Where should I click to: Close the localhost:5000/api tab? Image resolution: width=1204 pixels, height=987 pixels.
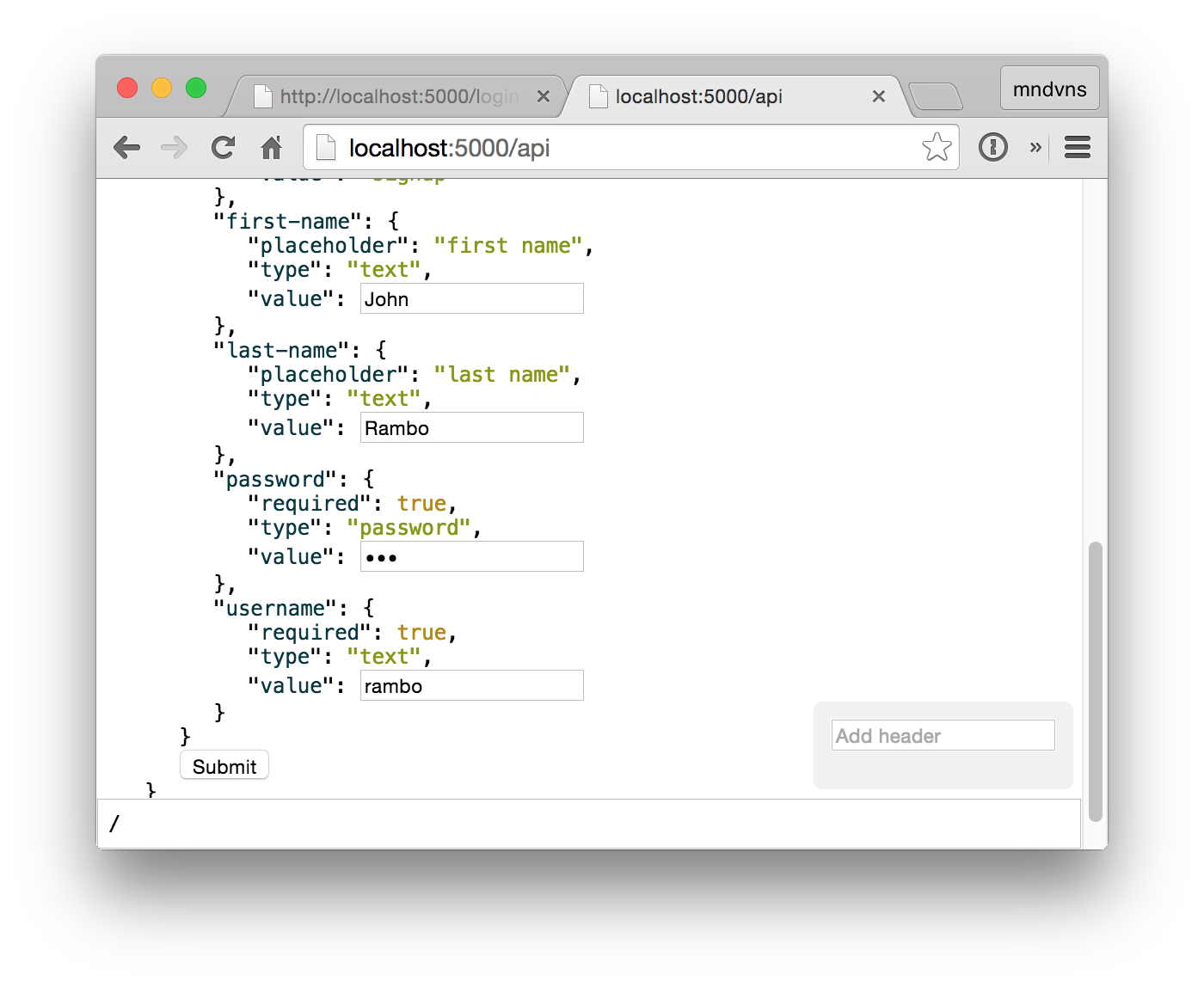[x=879, y=96]
